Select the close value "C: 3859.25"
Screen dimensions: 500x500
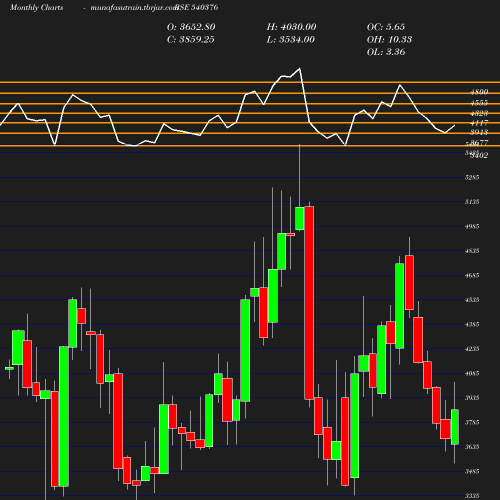(x=191, y=40)
